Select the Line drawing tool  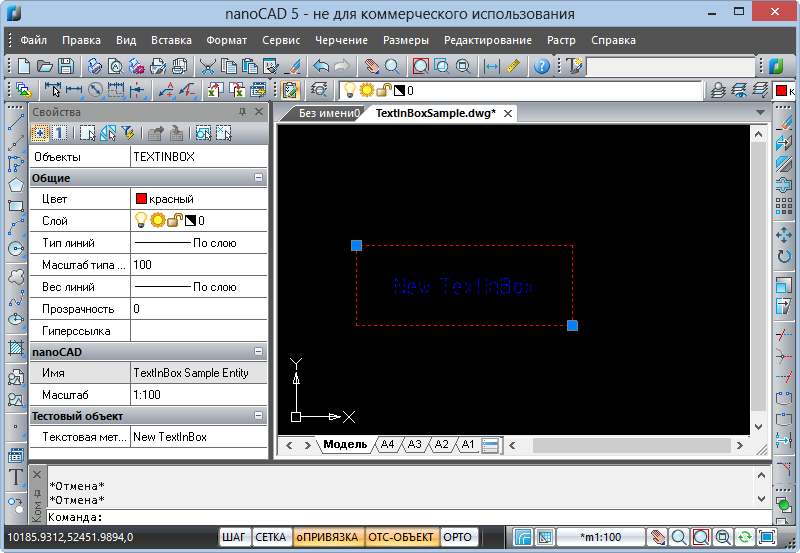point(16,121)
